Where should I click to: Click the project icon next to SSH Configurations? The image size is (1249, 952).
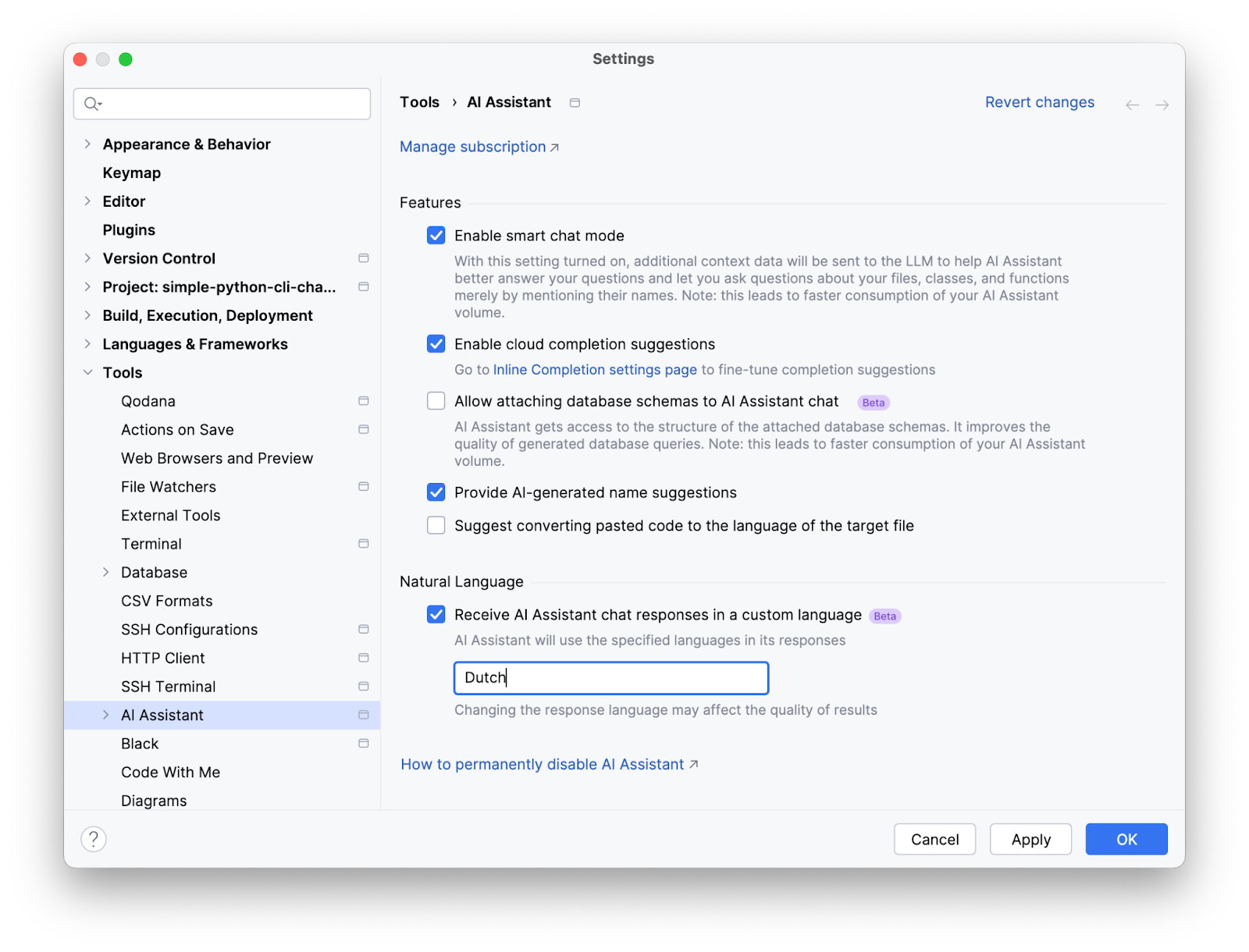coord(363,629)
